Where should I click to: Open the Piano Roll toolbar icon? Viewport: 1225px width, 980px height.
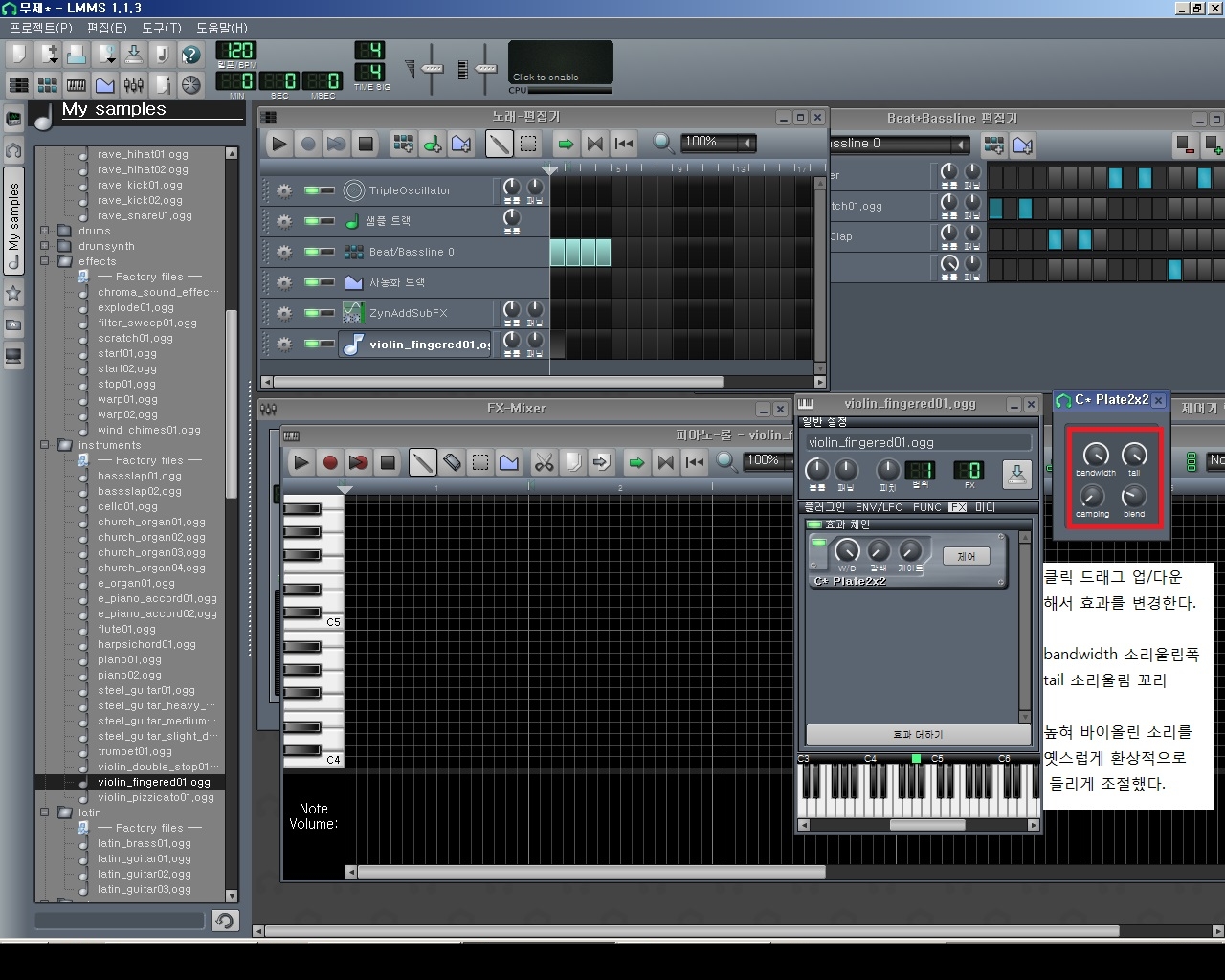coord(77,84)
